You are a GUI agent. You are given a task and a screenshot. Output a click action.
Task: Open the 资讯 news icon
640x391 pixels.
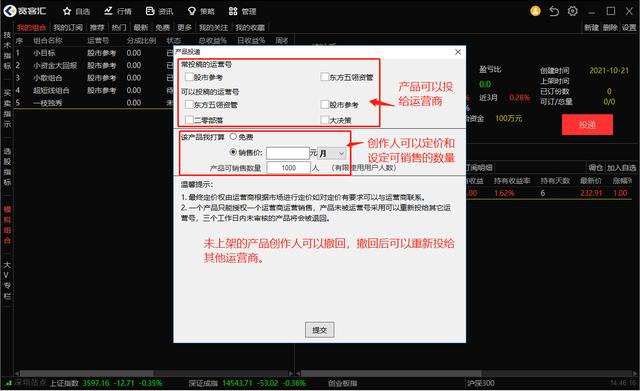(x=150, y=11)
